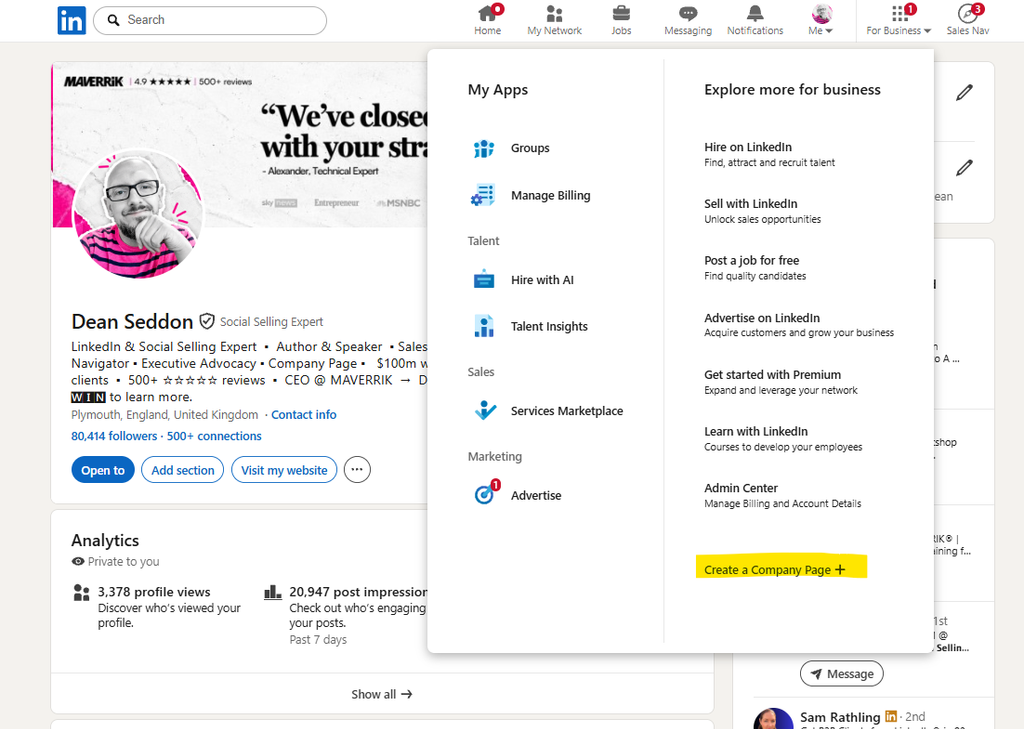Click the upper pencil edit icon
The width and height of the screenshot is (1024, 729).
tap(965, 93)
